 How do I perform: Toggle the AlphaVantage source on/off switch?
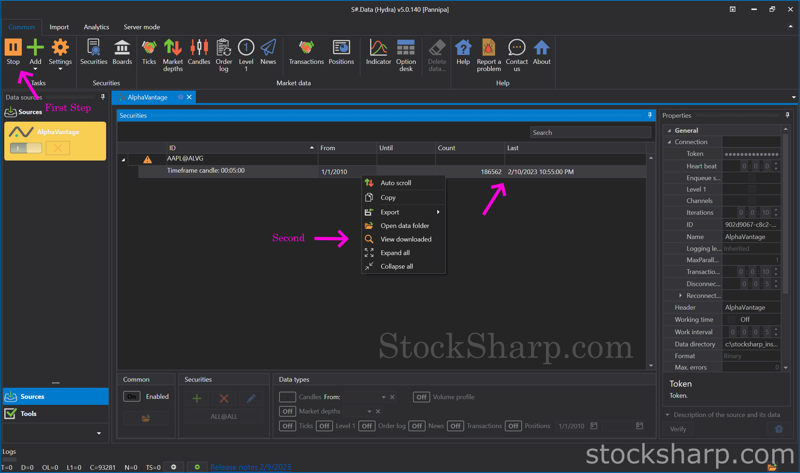pos(26,148)
